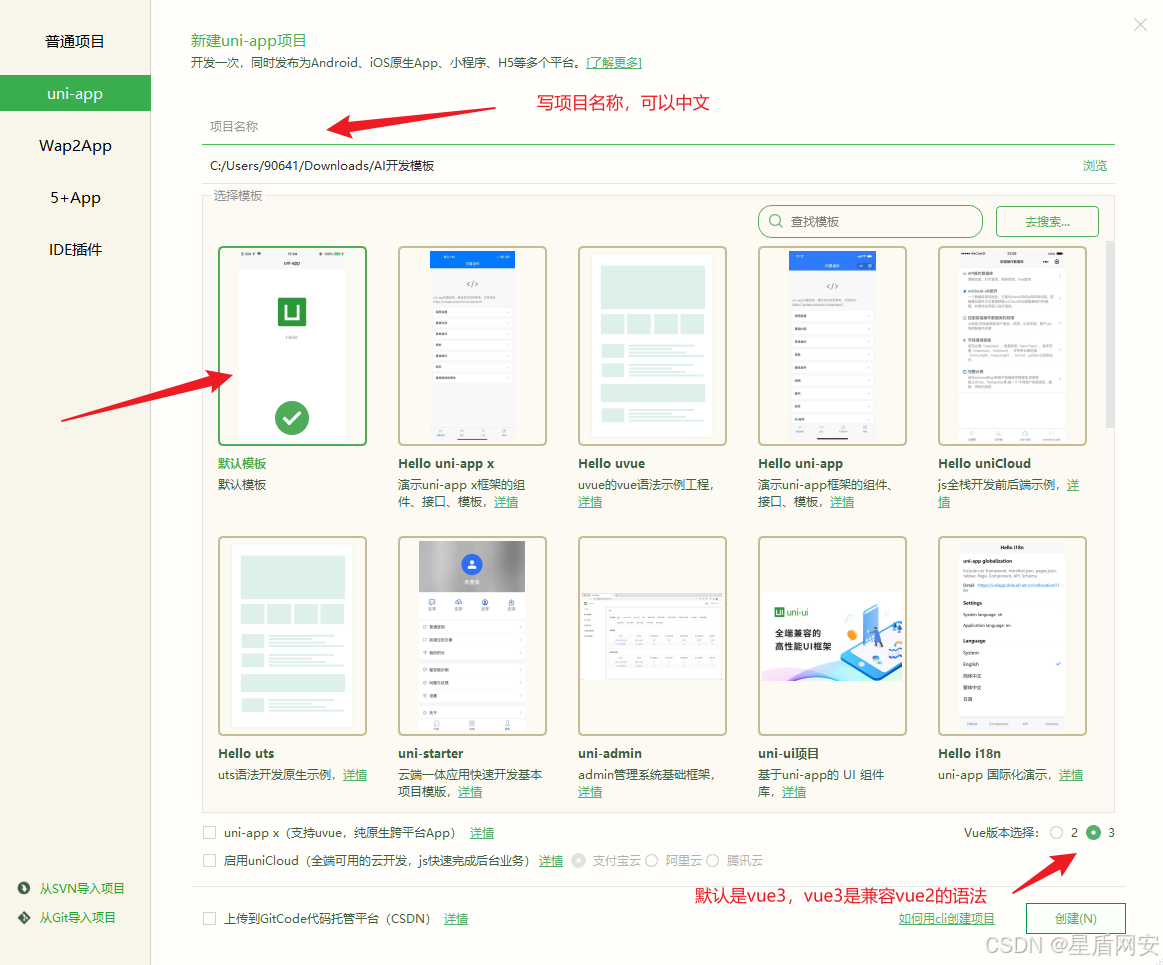Click the SVN import icon
This screenshot has height=965, width=1163.
point(24,888)
